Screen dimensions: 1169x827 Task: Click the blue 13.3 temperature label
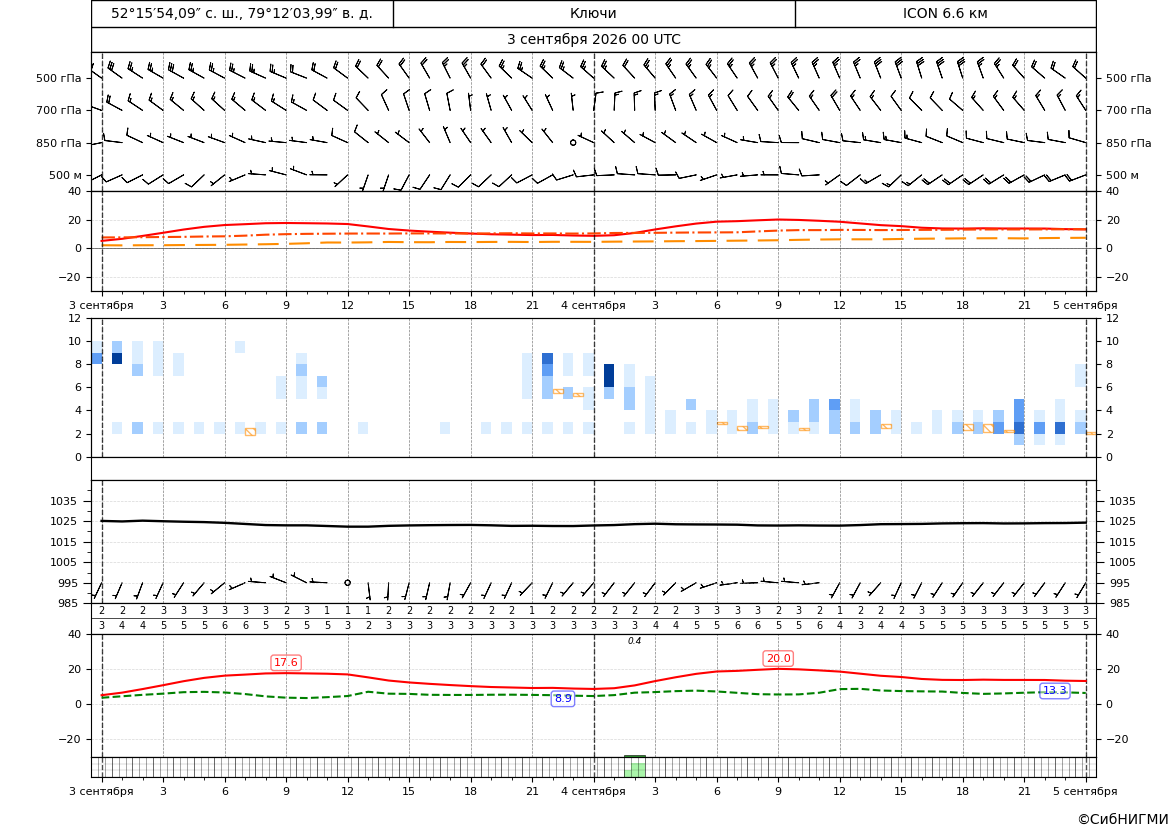[x=1054, y=691]
